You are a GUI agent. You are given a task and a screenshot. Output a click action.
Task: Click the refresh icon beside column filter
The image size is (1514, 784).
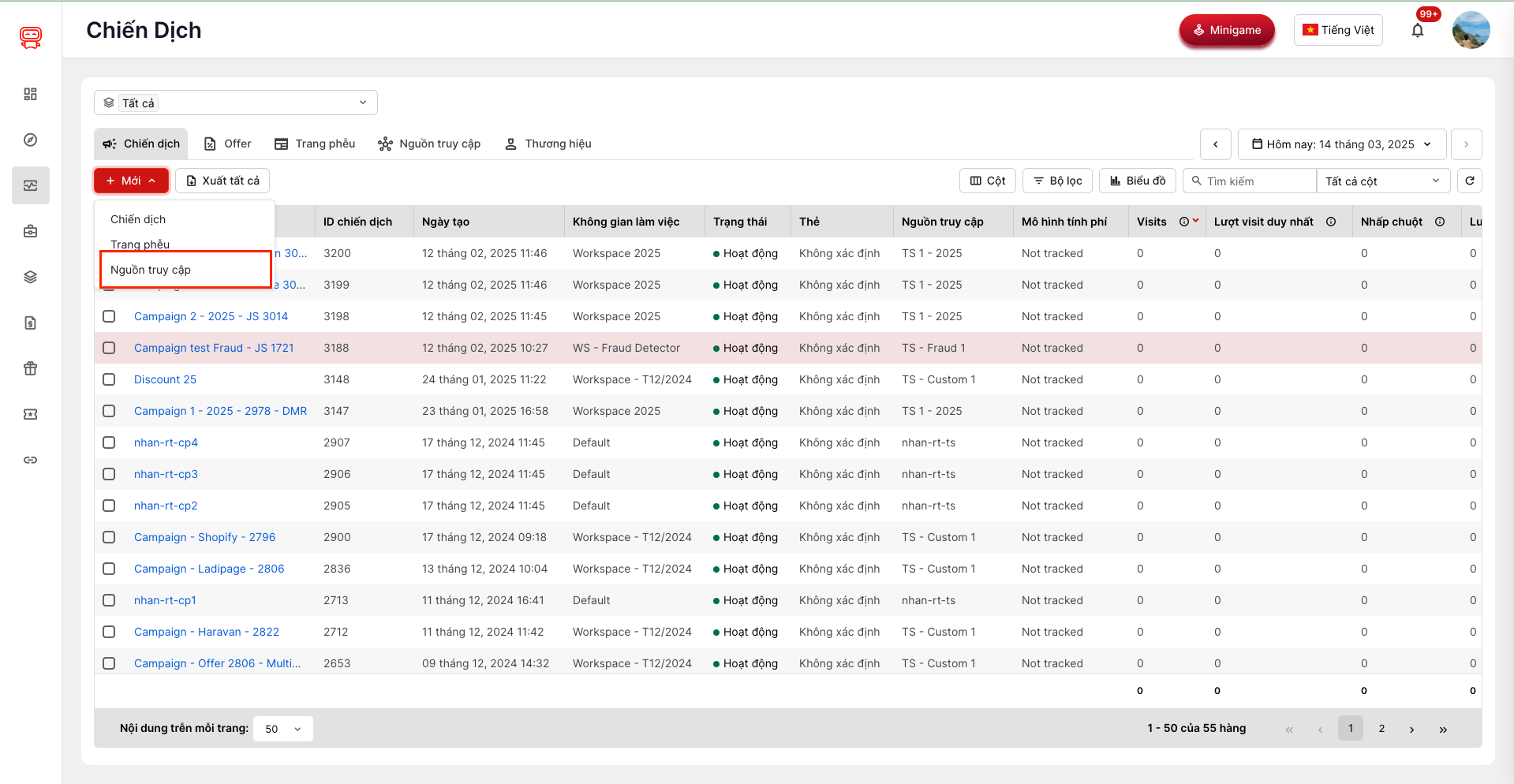tap(1469, 181)
